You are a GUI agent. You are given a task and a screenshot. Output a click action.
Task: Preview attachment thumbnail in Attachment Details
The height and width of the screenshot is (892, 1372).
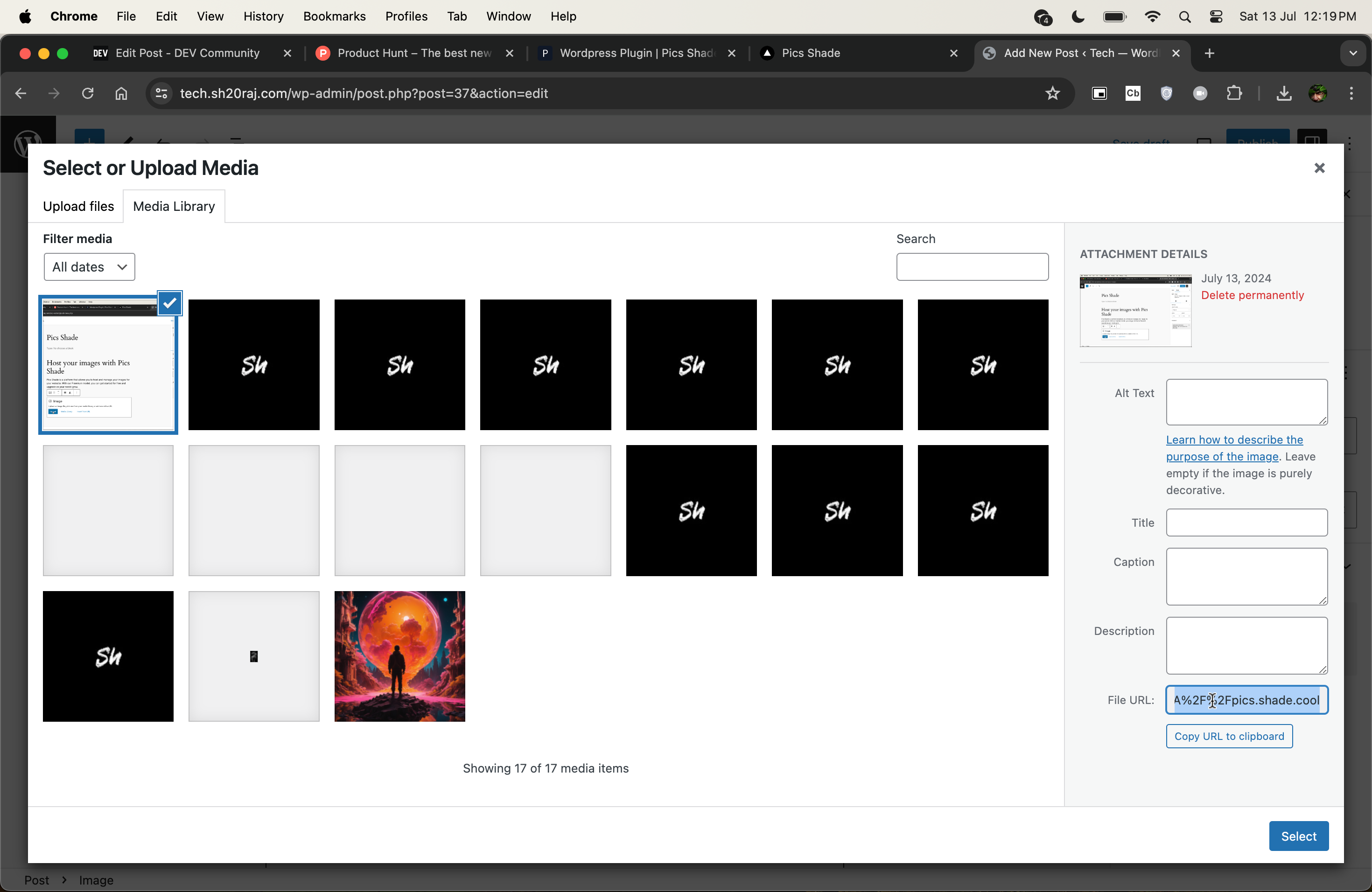tap(1135, 311)
